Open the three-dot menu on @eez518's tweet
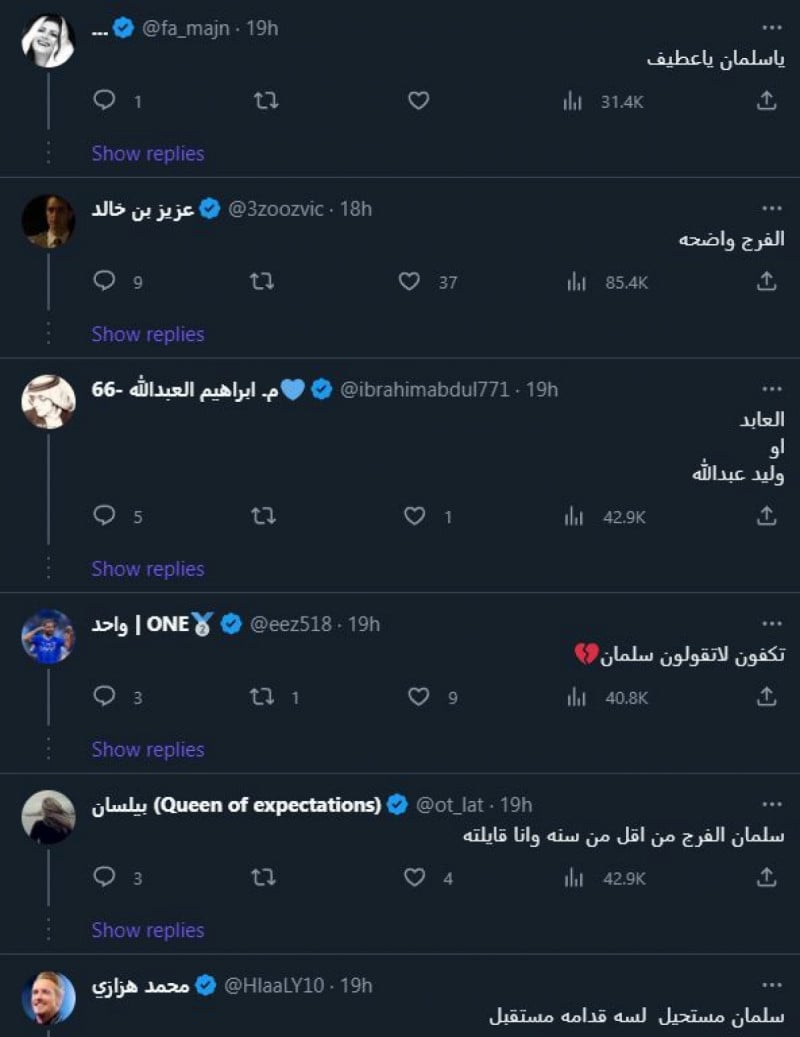800x1037 pixels. click(x=771, y=622)
